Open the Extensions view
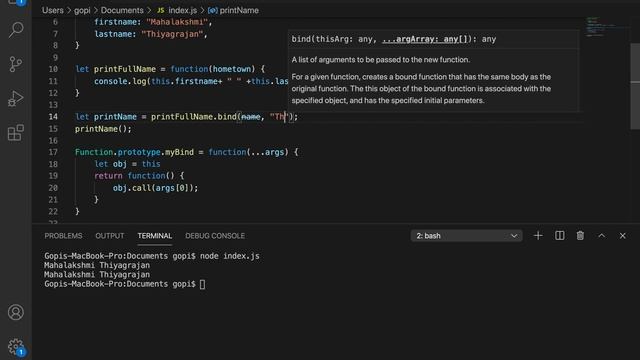This screenshot has width=640, height=360. click(16, 133)
